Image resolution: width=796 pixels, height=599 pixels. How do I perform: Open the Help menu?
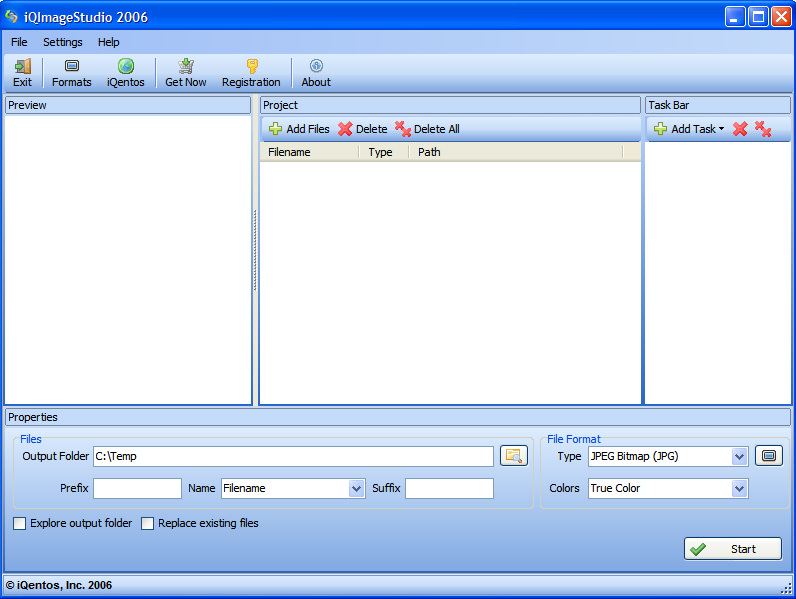[x=109, y=42]
